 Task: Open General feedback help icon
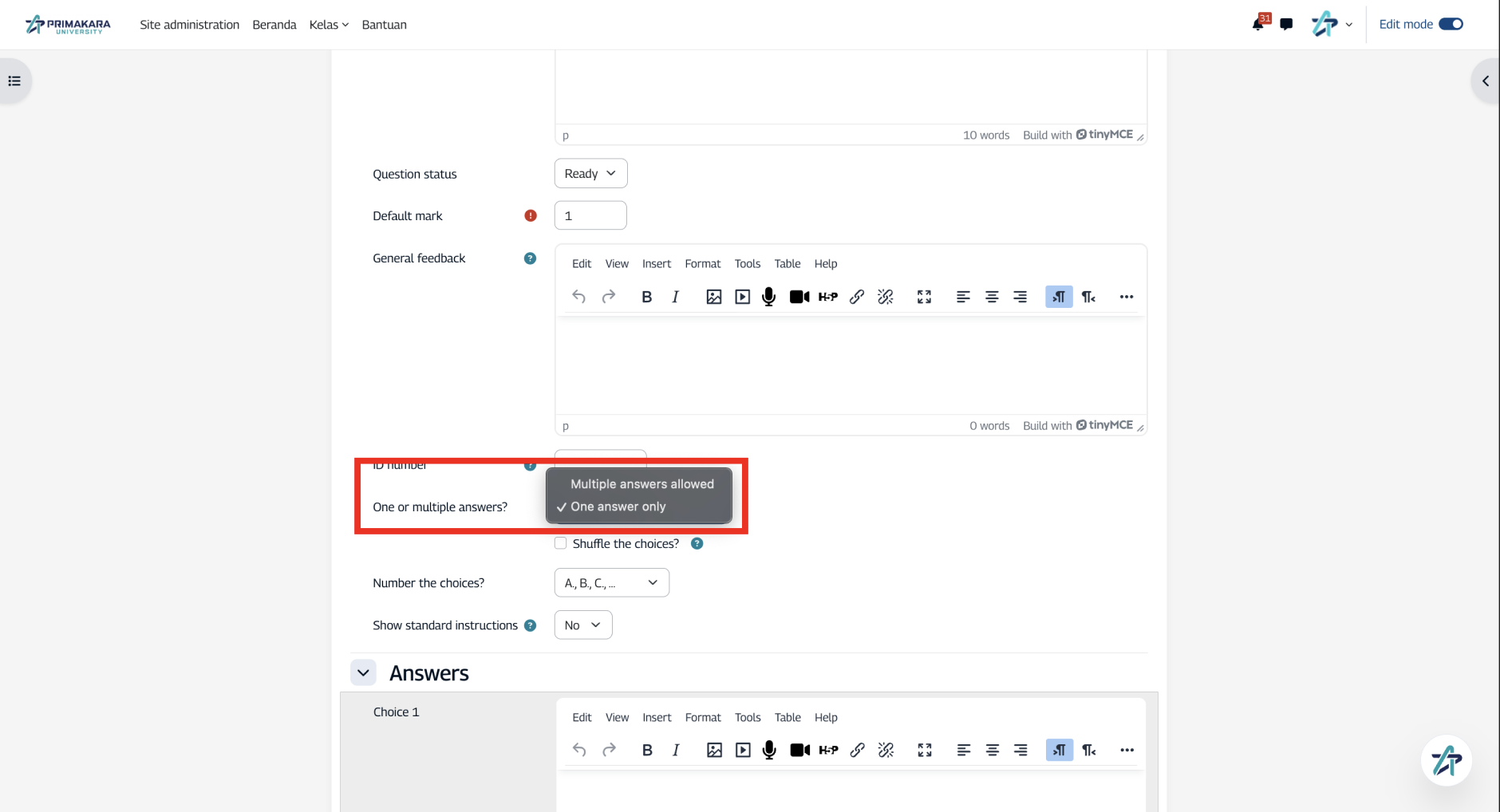(x=530, y=258)
